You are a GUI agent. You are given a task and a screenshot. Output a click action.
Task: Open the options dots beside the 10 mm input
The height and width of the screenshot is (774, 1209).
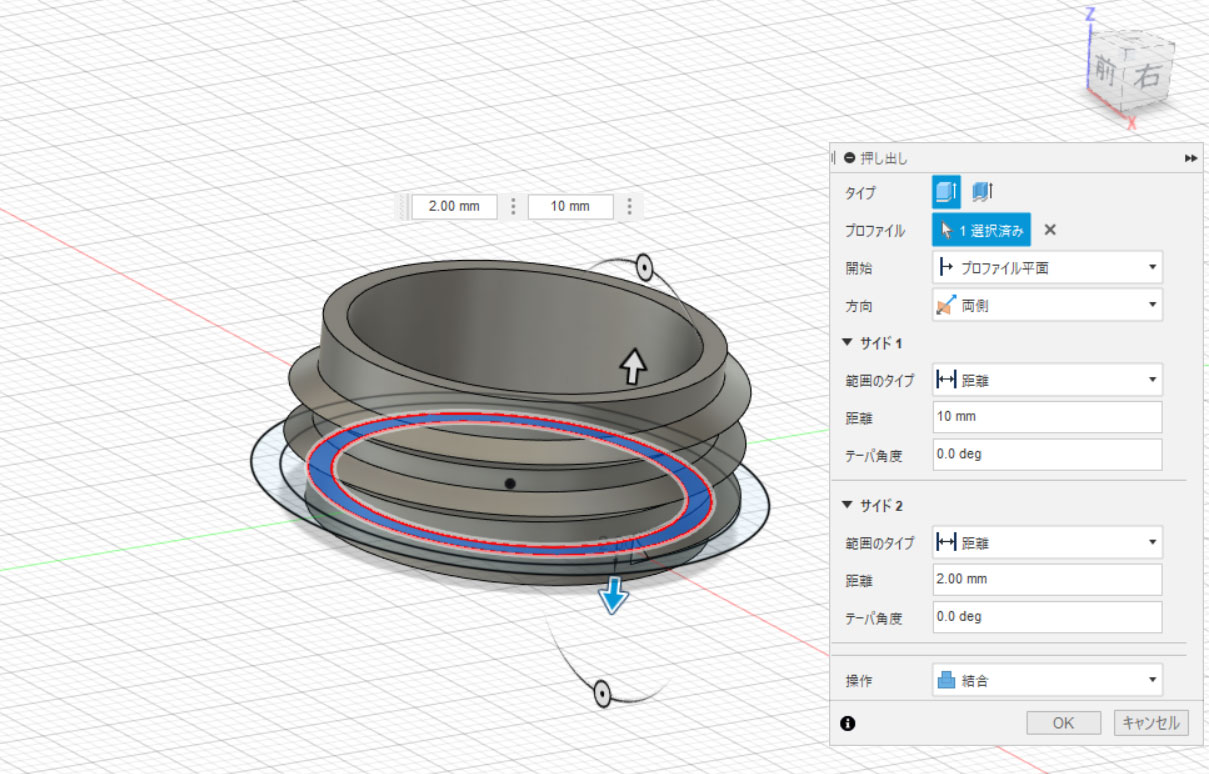coord(628,206)
